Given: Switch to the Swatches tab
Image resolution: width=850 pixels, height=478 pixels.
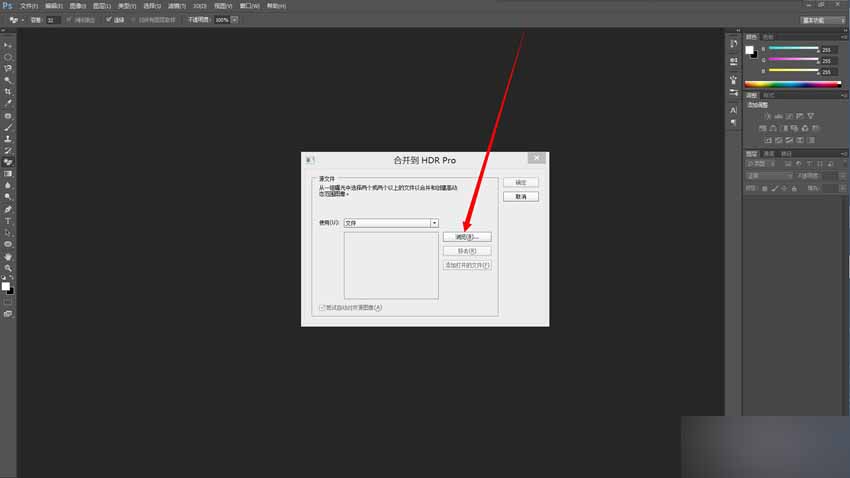Looking at the screenshot, I should click(768, 37).
